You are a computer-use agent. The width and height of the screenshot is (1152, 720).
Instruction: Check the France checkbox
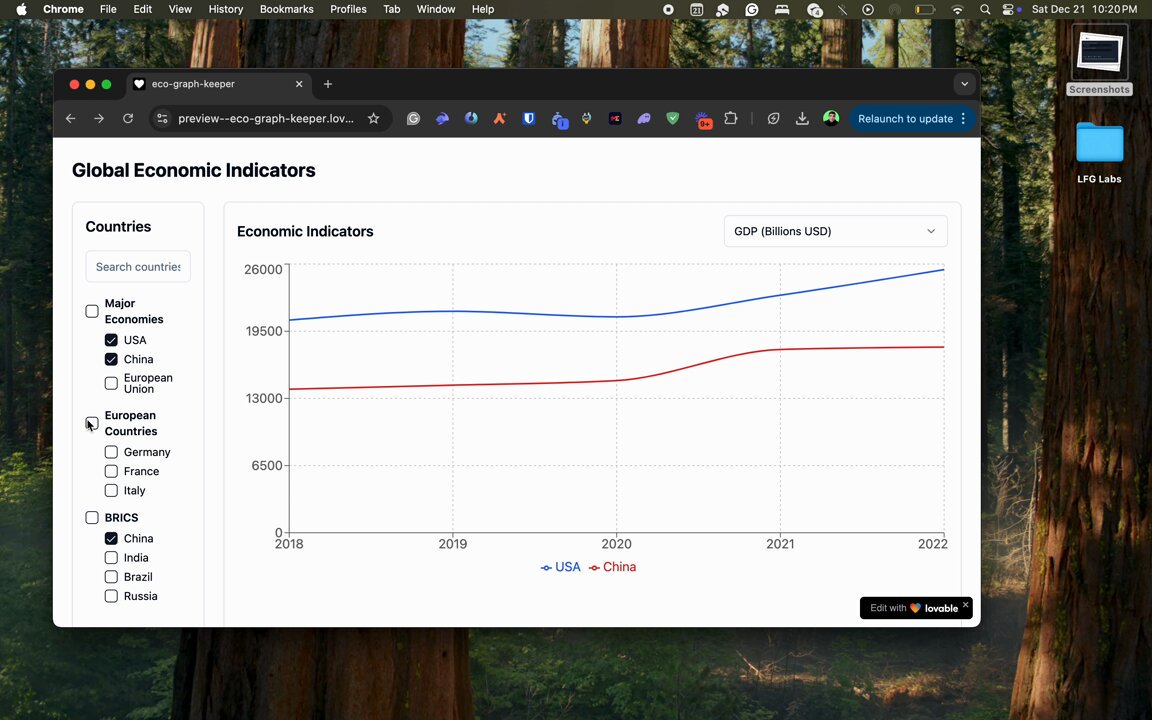point(111,471)
